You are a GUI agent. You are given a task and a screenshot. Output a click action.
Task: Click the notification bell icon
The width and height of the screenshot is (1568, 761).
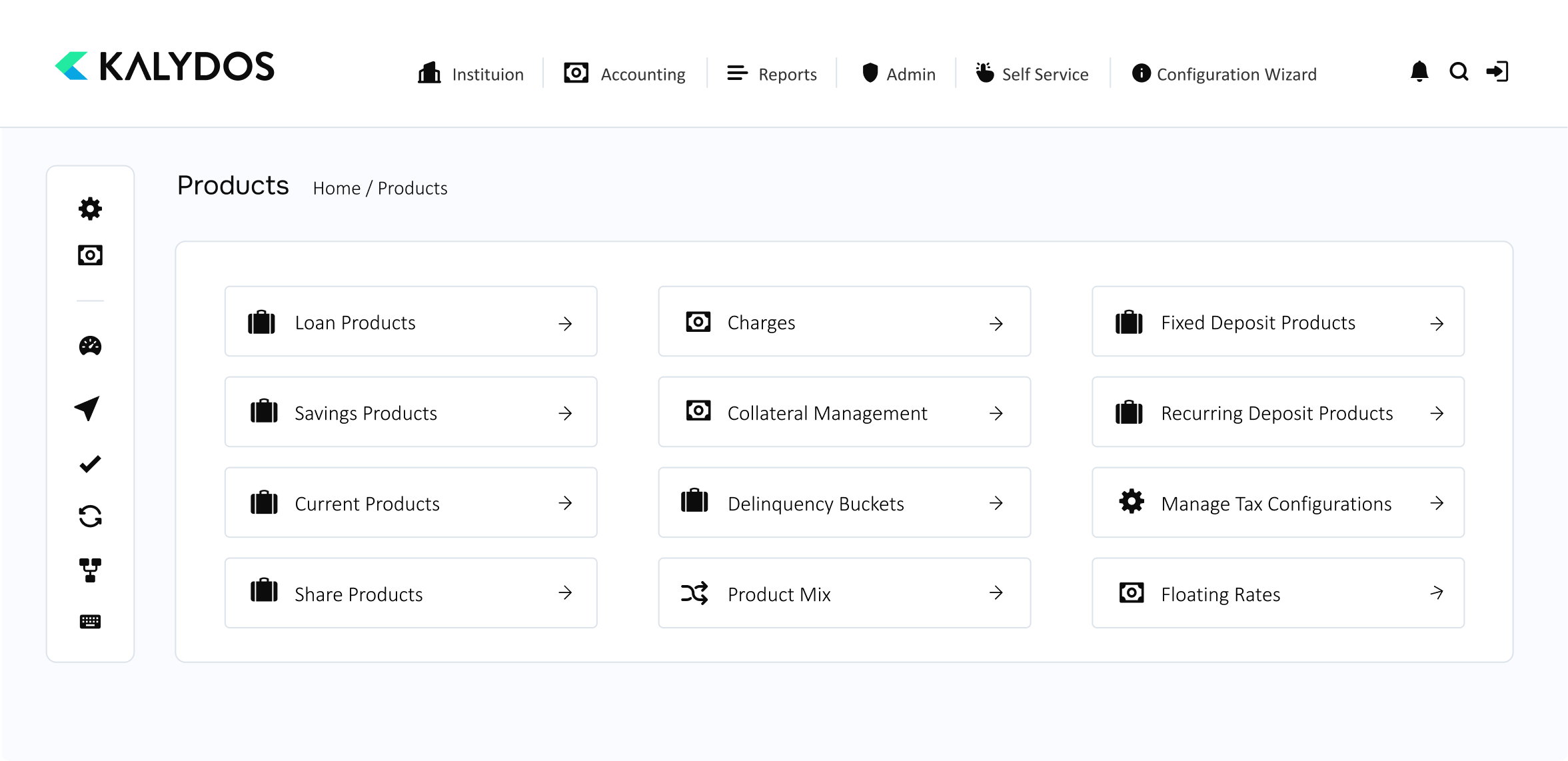click(x=1419, y=71)
